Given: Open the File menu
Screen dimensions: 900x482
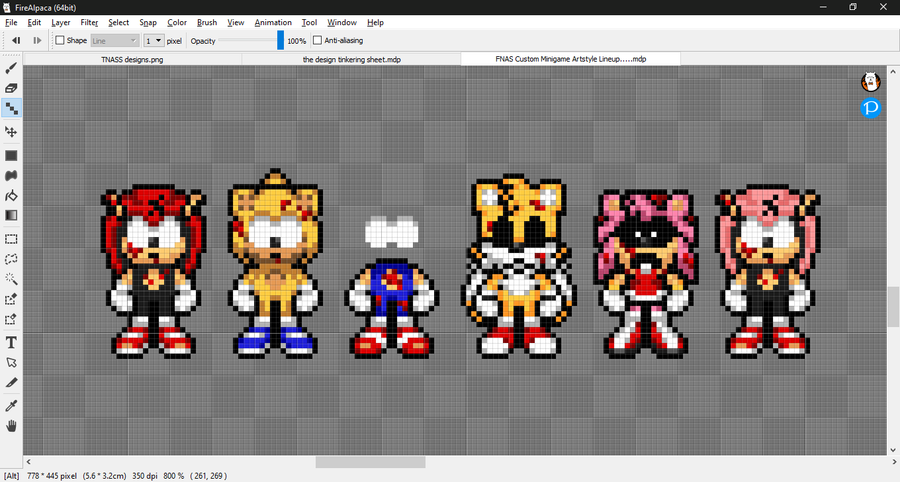Looking at the screenshot, I should [11, 22].
